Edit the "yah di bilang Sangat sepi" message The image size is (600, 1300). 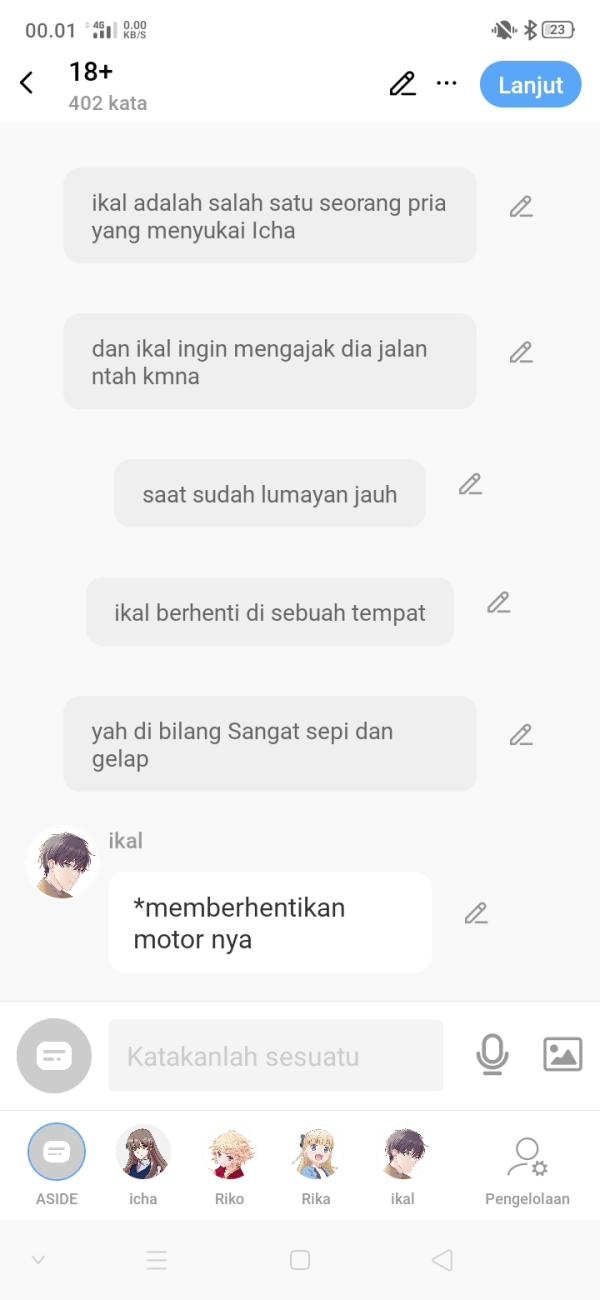[520, 735]
